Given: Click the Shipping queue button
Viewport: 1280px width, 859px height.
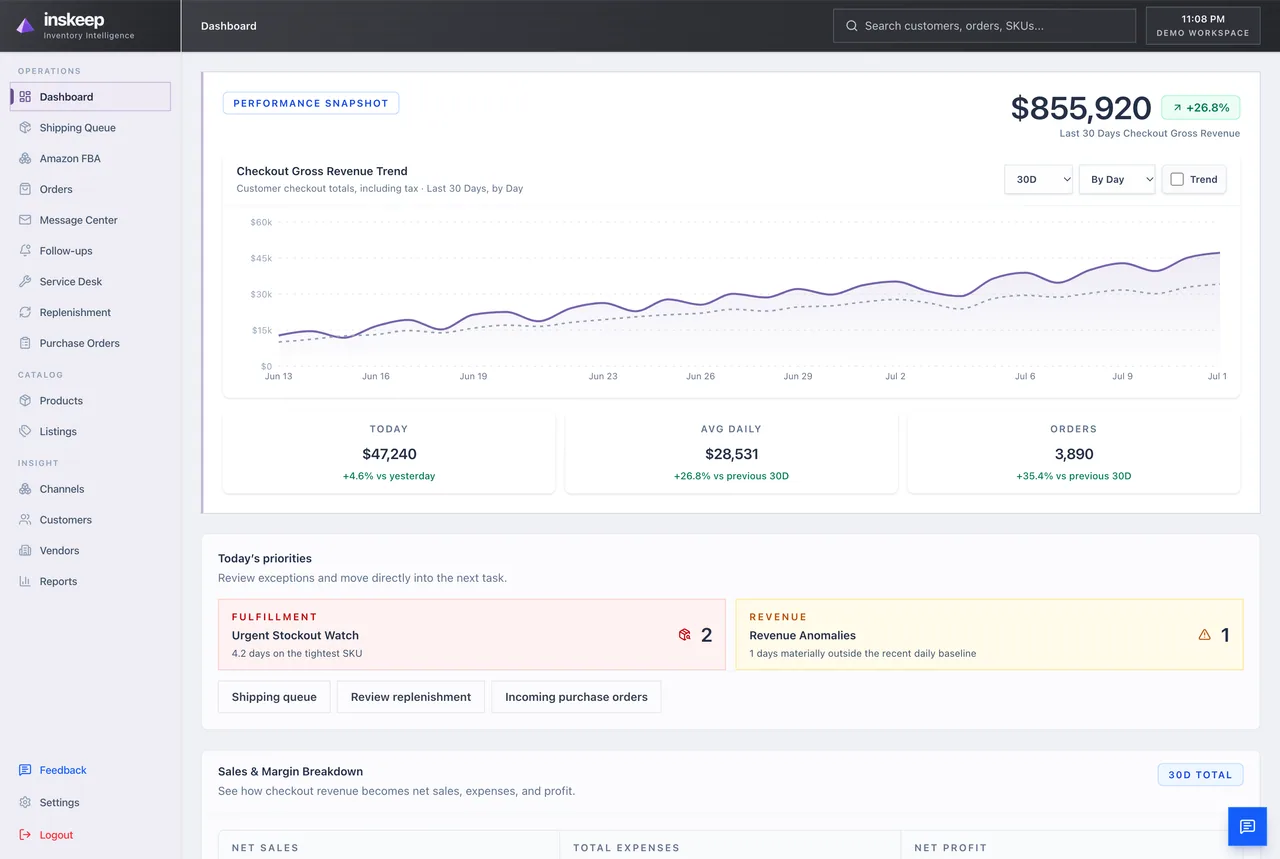Looking at the screenshot, I should click(x=274, y=697).
